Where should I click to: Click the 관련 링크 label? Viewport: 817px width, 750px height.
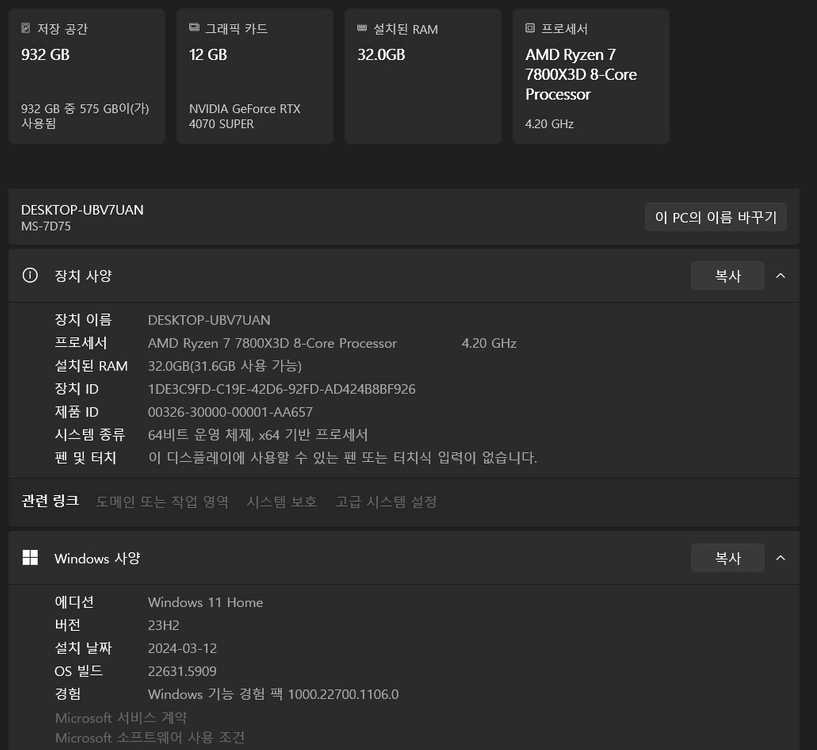tap(50, 501)
